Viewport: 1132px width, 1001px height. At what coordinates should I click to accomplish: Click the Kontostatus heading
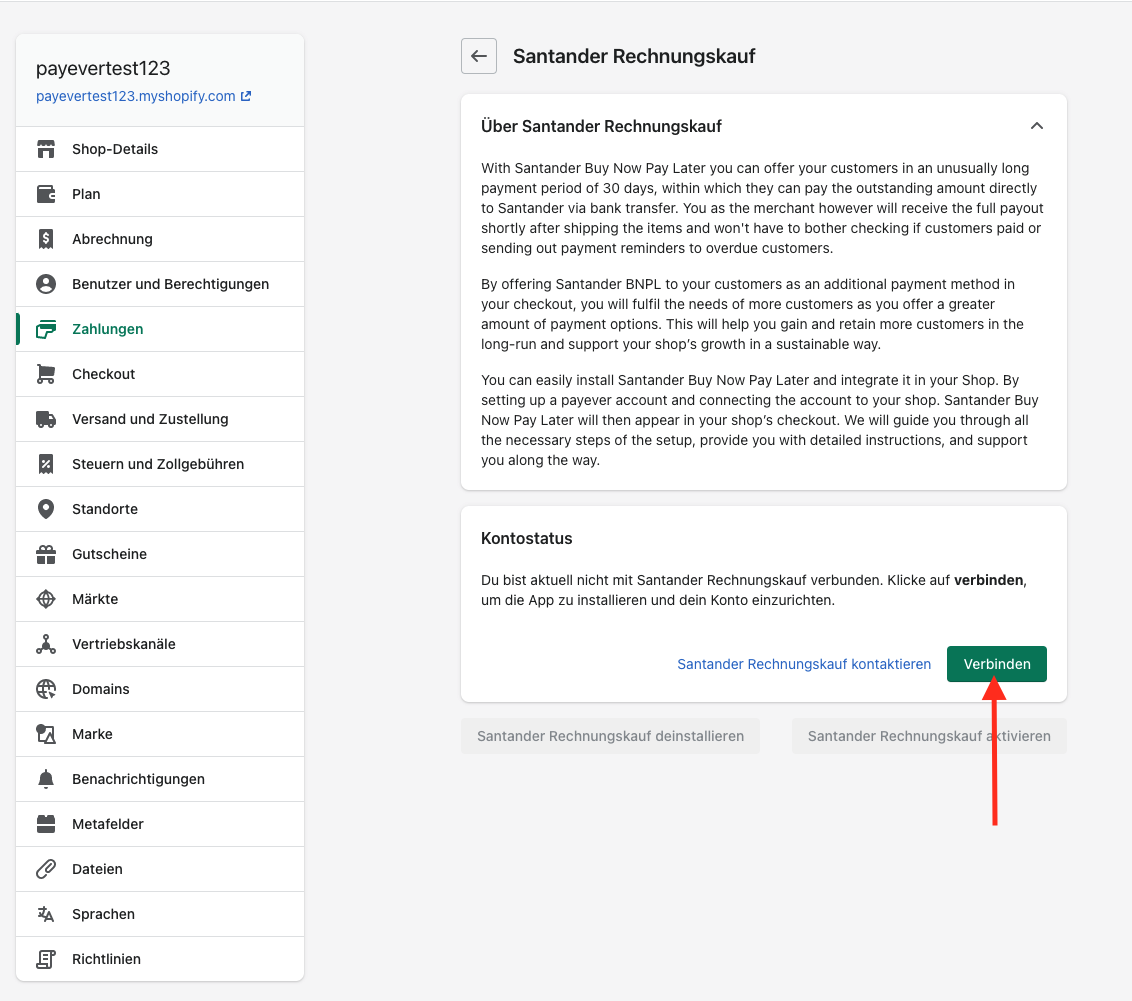coord(526,538)
